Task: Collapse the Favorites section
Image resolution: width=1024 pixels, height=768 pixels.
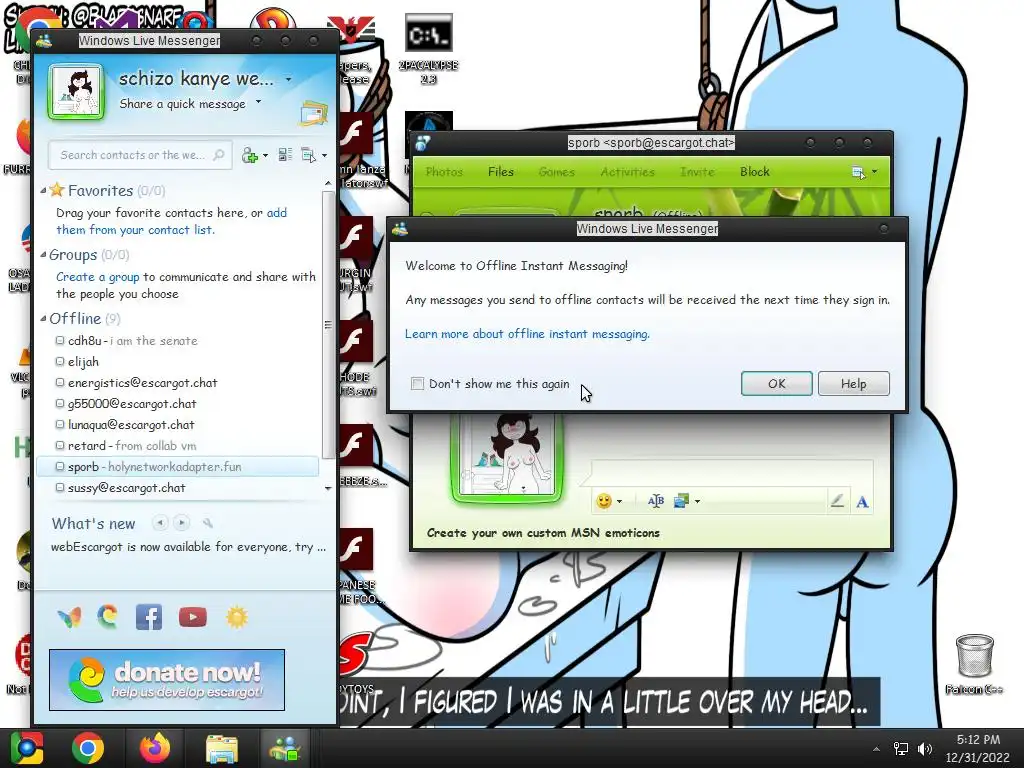Action: [43, 191]
